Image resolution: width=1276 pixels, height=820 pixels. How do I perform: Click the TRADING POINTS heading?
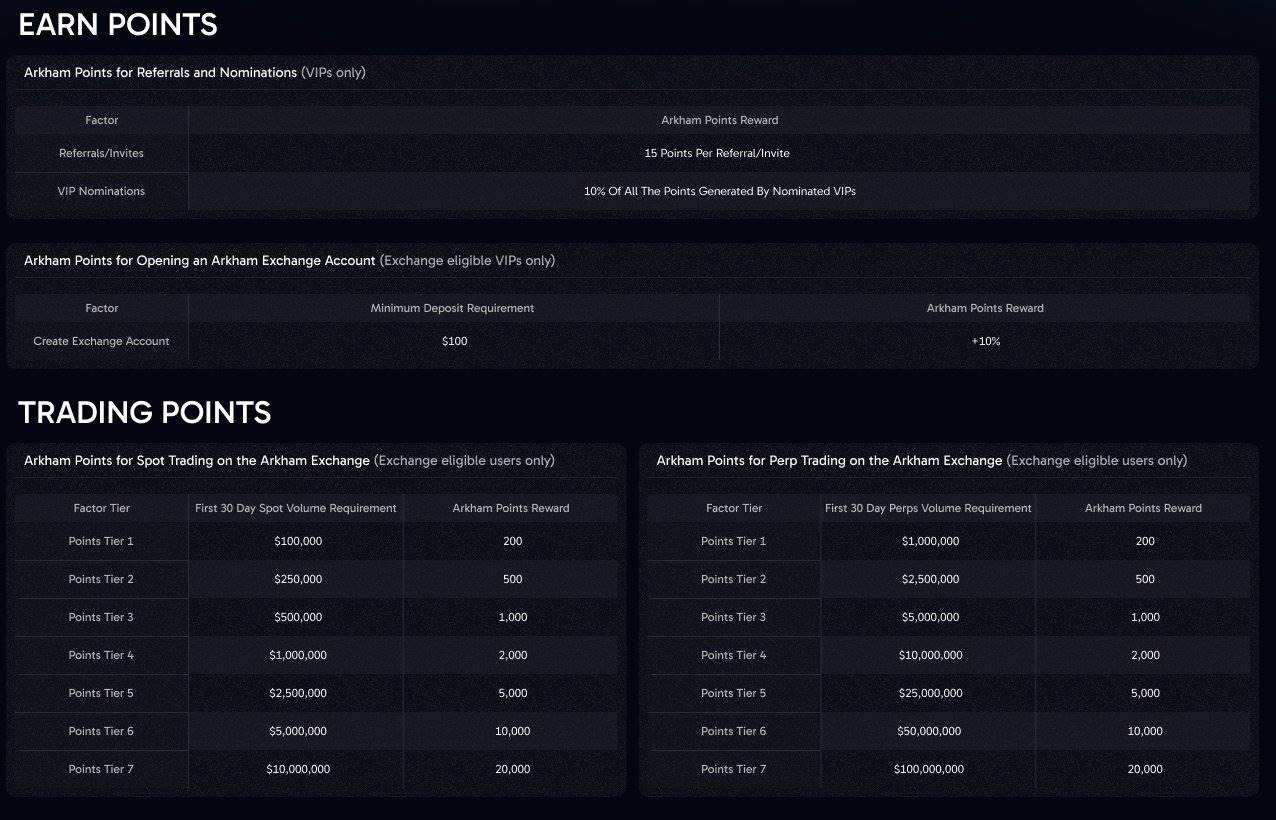coord(145,412)
